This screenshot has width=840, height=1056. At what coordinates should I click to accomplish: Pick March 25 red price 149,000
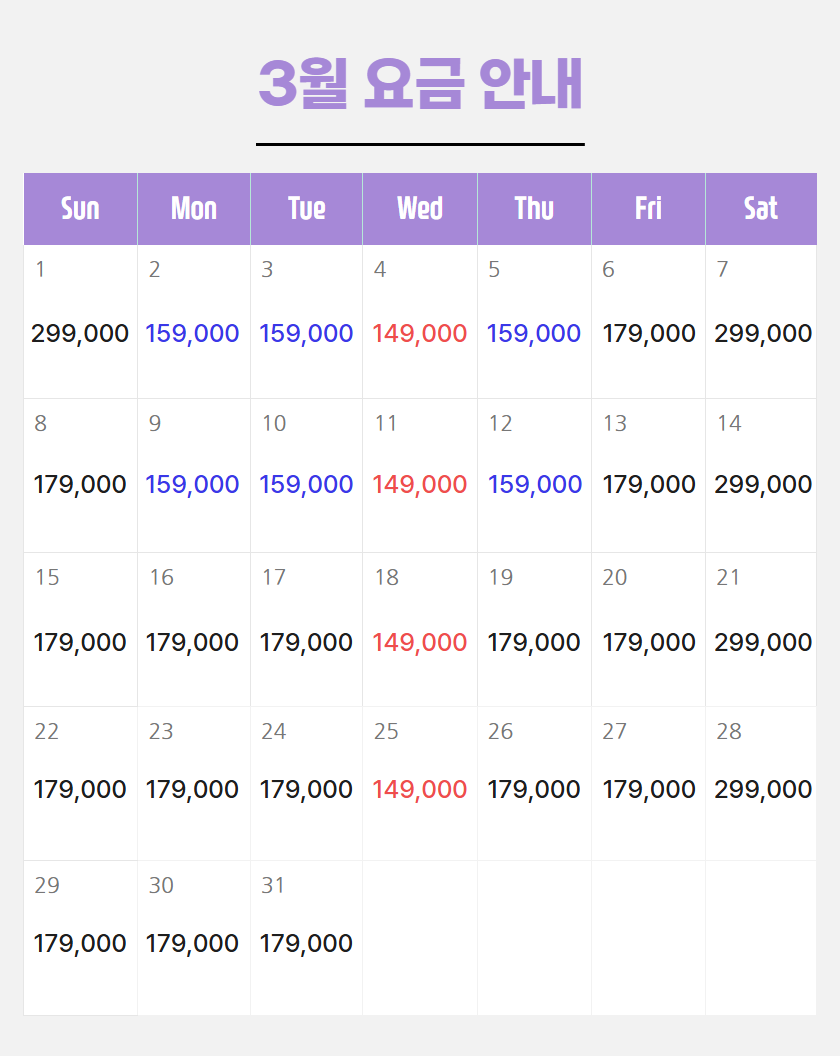420,789
